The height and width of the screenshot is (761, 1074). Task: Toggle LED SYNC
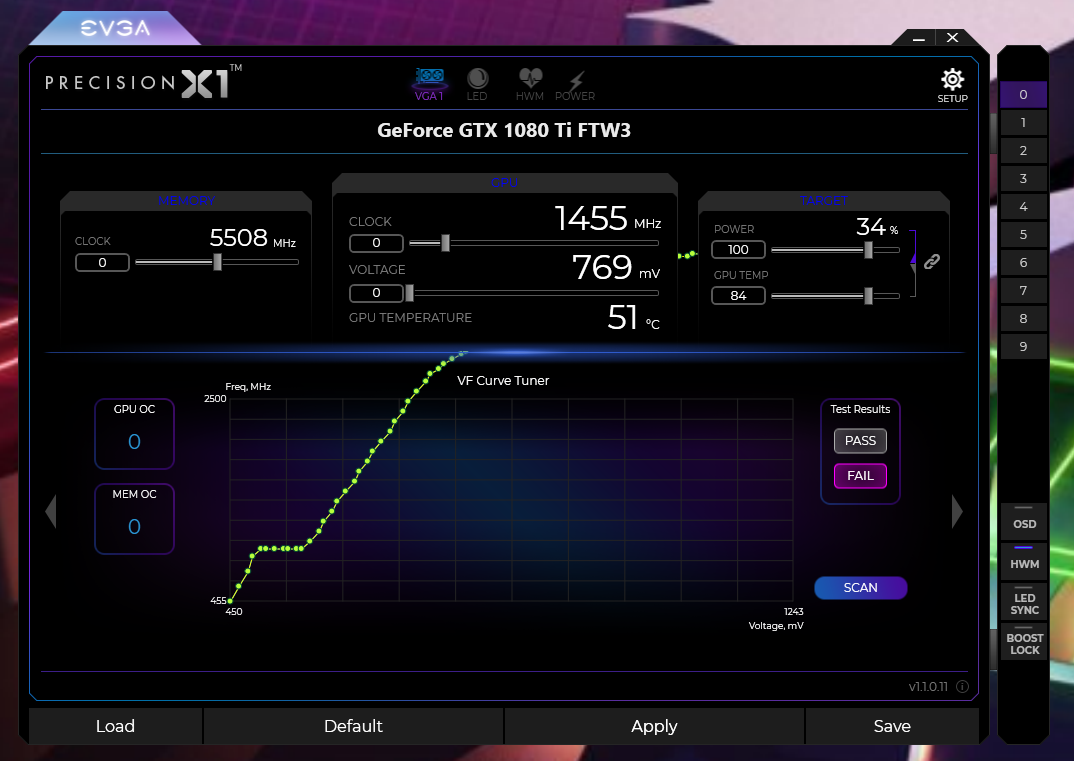pyautogui.click(x=1024, y=601)
